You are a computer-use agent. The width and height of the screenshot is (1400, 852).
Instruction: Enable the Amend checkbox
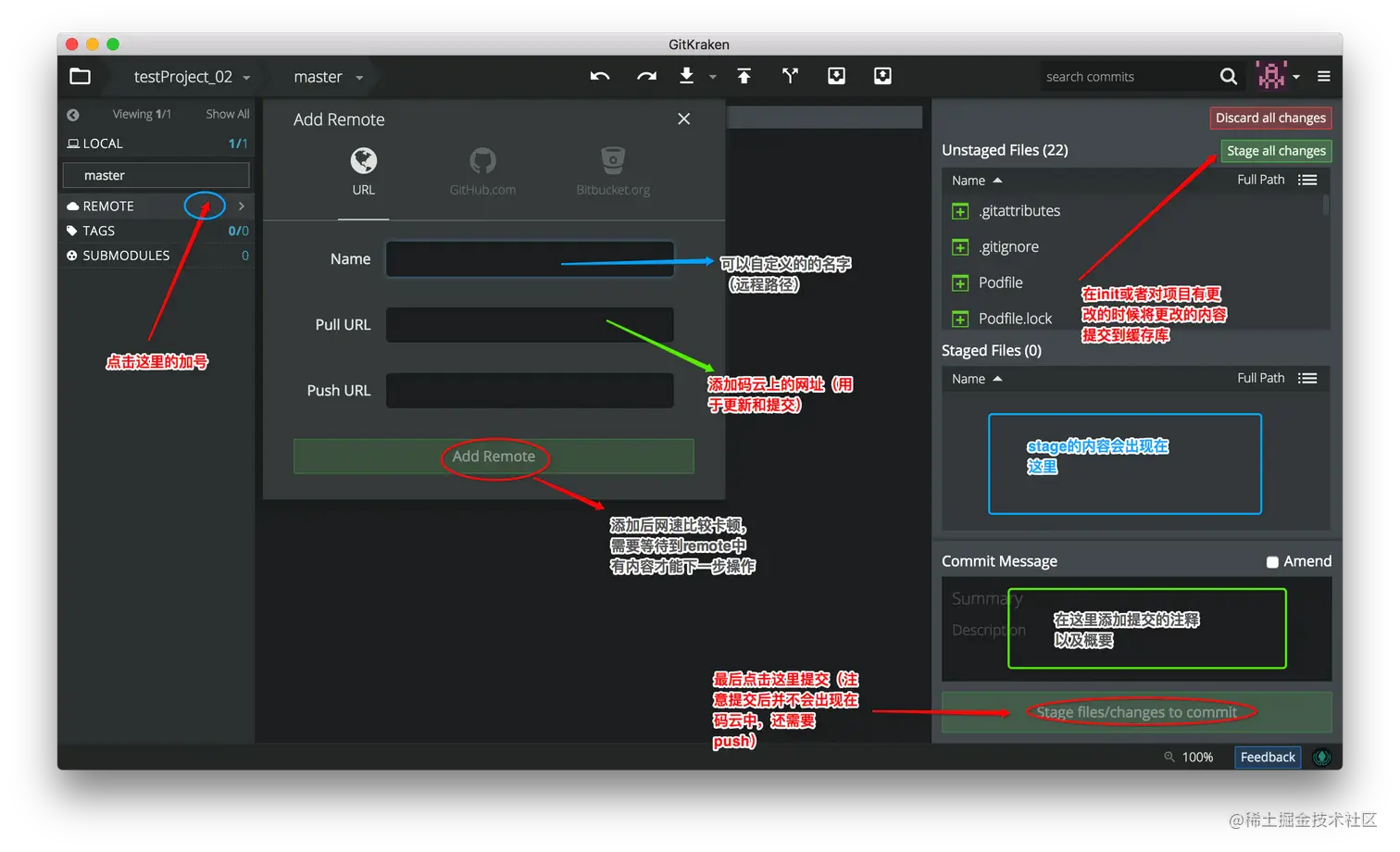coord(1272,562)
